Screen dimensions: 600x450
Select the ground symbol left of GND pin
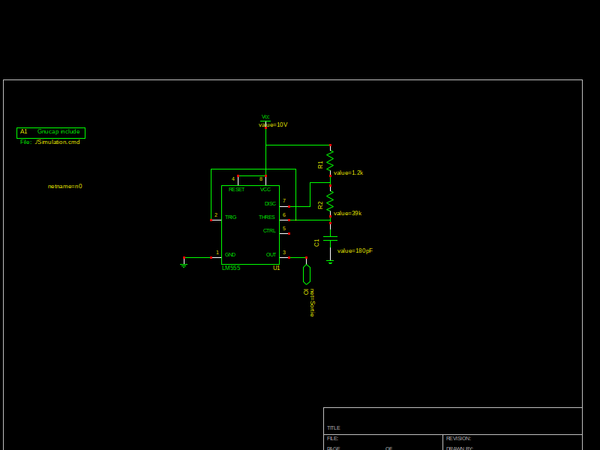(184, 264)
